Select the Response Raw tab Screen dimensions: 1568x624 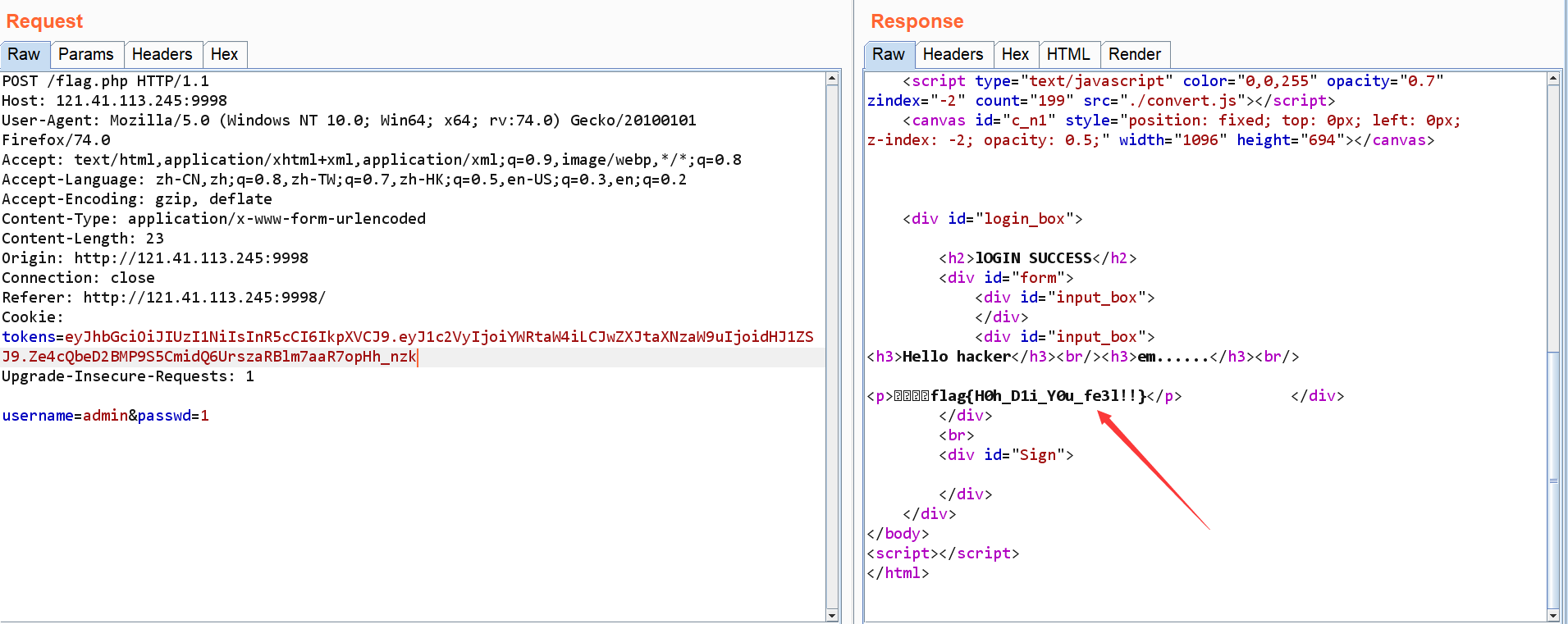889,54
